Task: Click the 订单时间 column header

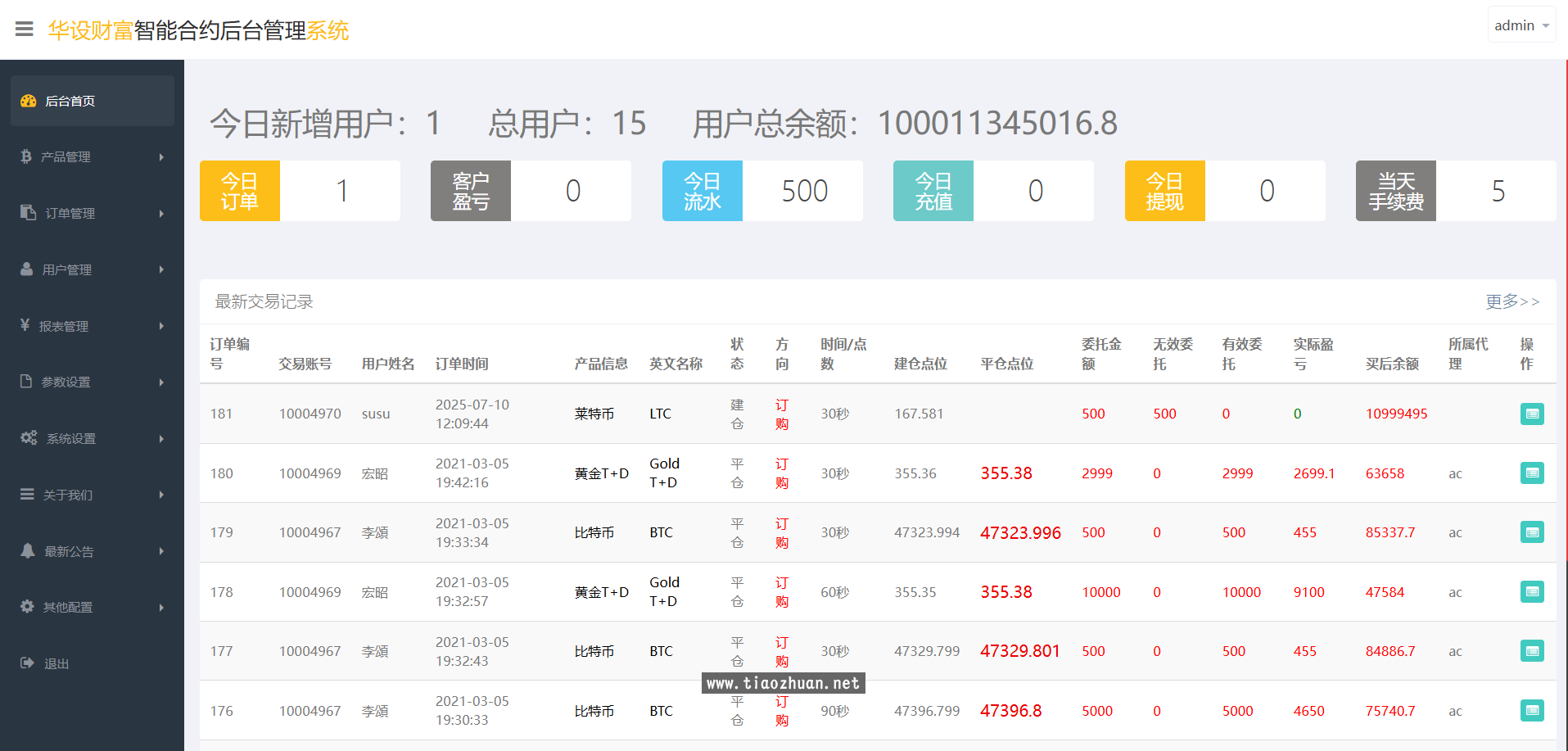Action: pos(462,364)
